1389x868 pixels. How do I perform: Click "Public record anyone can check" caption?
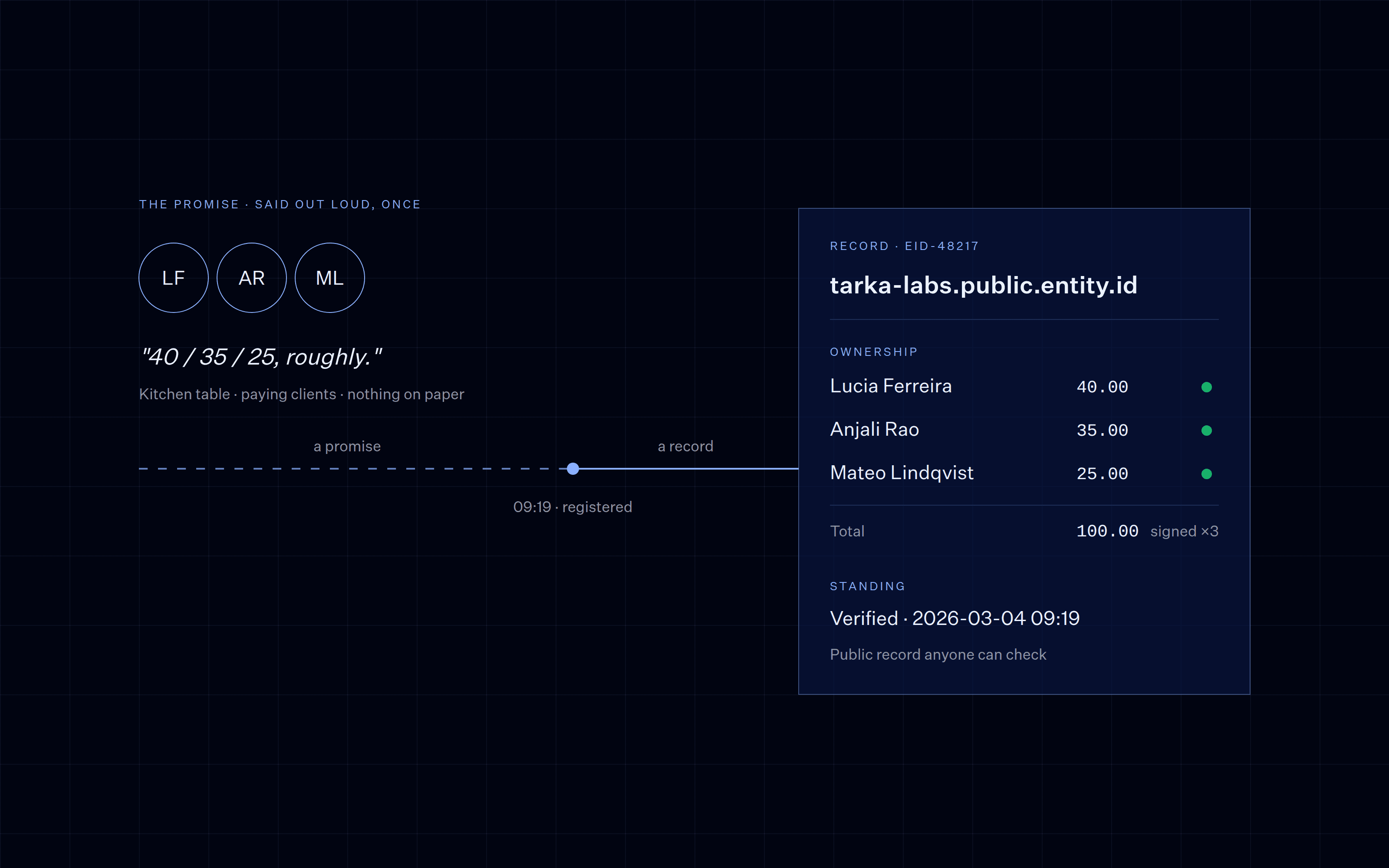pos(938,654)
